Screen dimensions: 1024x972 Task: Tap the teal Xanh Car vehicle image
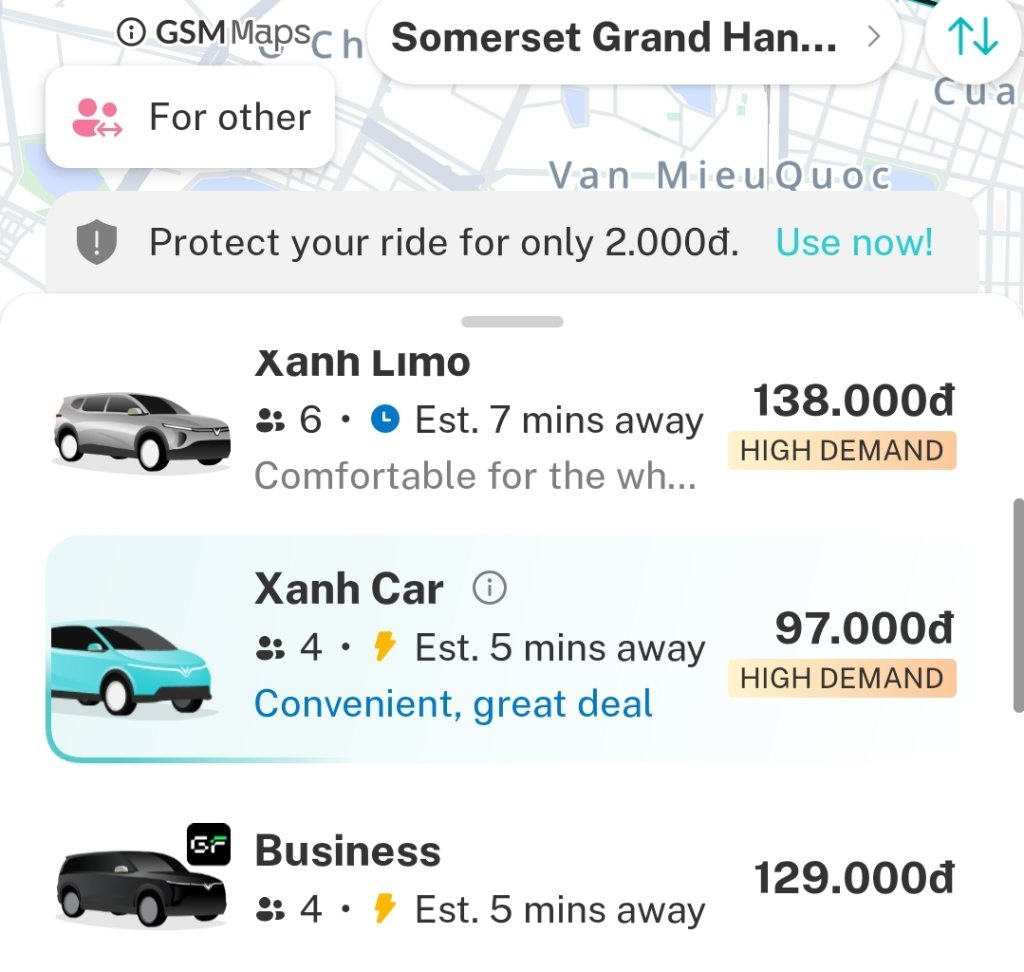click(130, 666)
